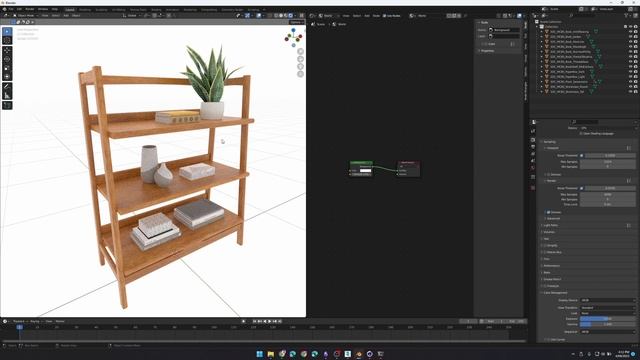Open the File menu
The height and width of the screenshot is (360, 640).
(x=11, y=9)
